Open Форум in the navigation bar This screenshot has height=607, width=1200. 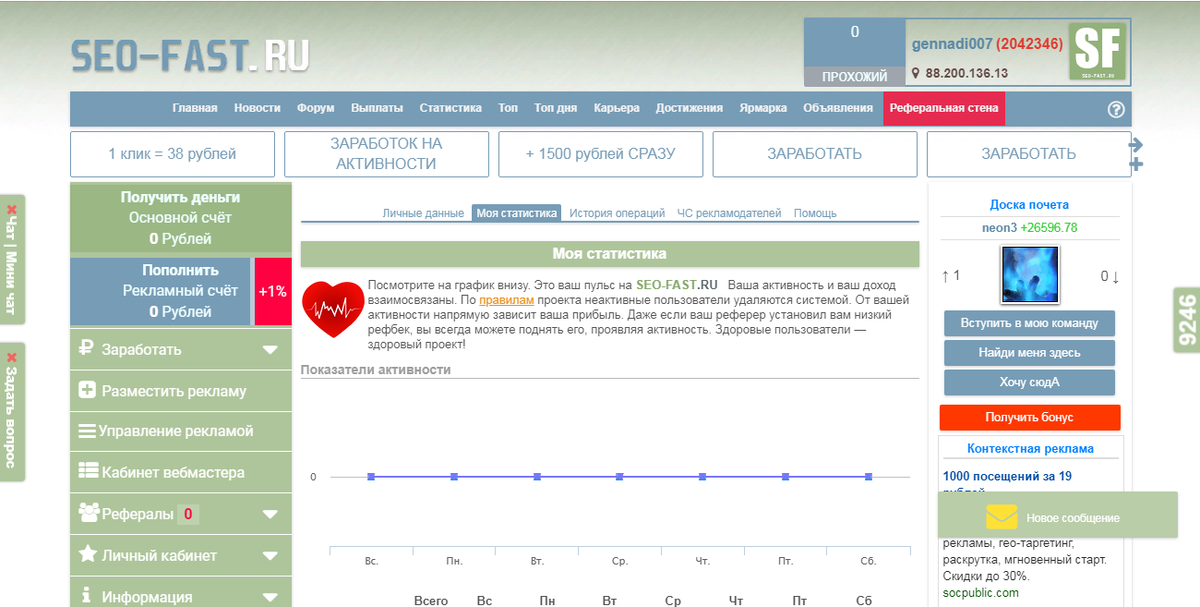coord(316,108)
